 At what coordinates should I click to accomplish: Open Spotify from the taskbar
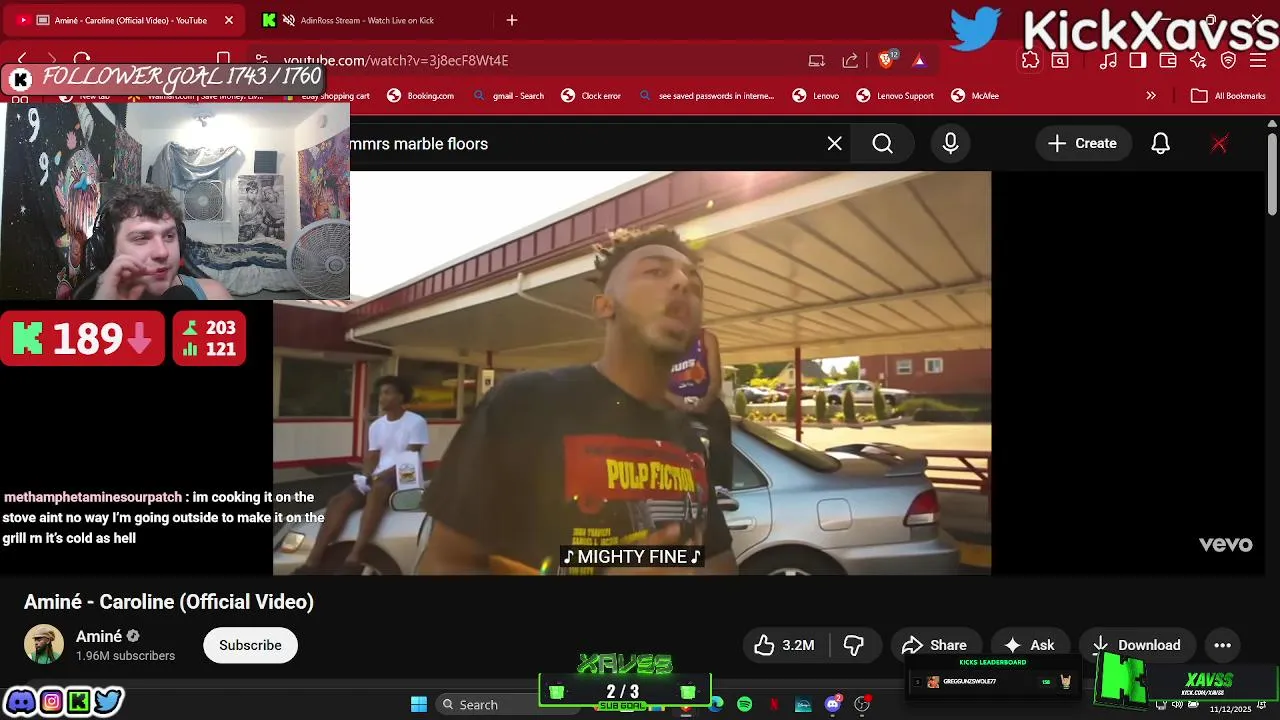click(744, 705)
